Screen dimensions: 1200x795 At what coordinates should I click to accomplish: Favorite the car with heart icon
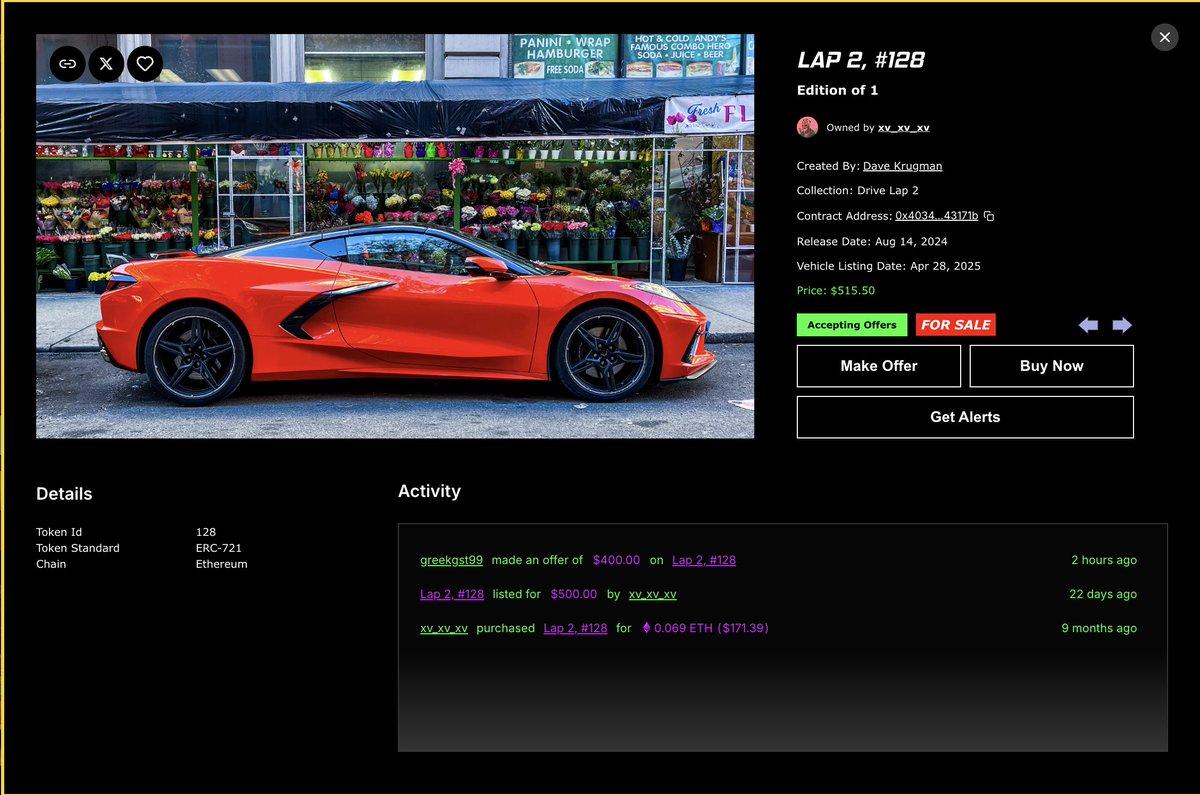145,64
